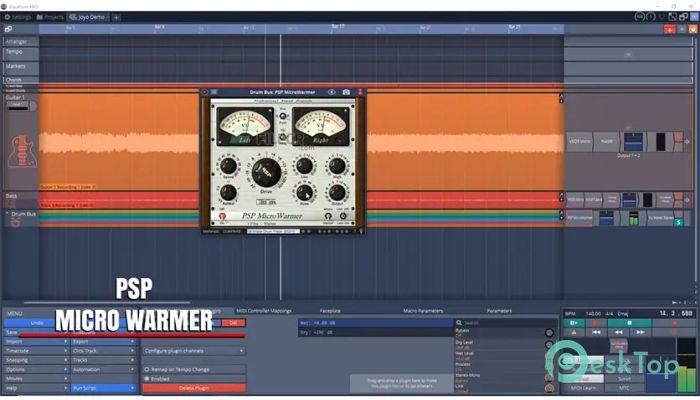Click the Output knob on MicroWarmer

[x=337, y=193]
